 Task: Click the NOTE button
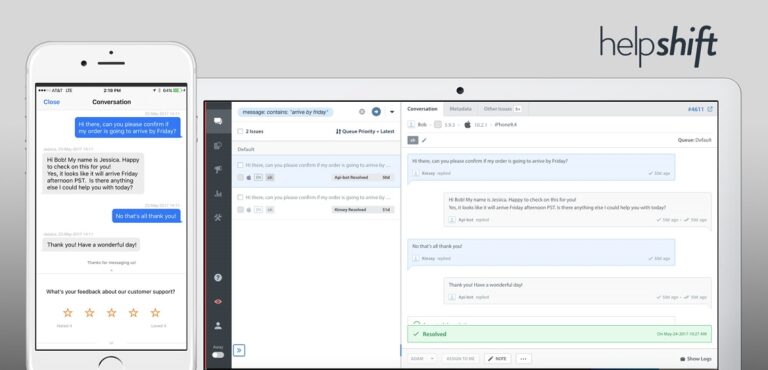pyautogui.click(x=497, y=359)
